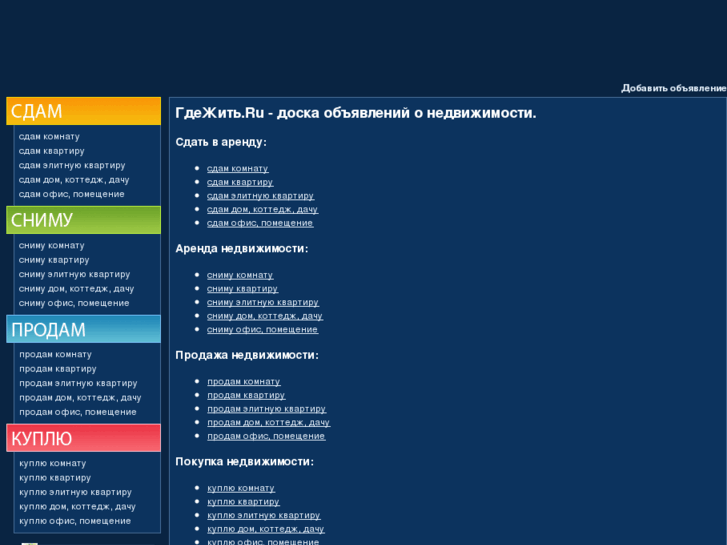Choose sidebar item куплю офис, помещение
The width and height of the screenshot is (727, 545).
coord(75,521)
